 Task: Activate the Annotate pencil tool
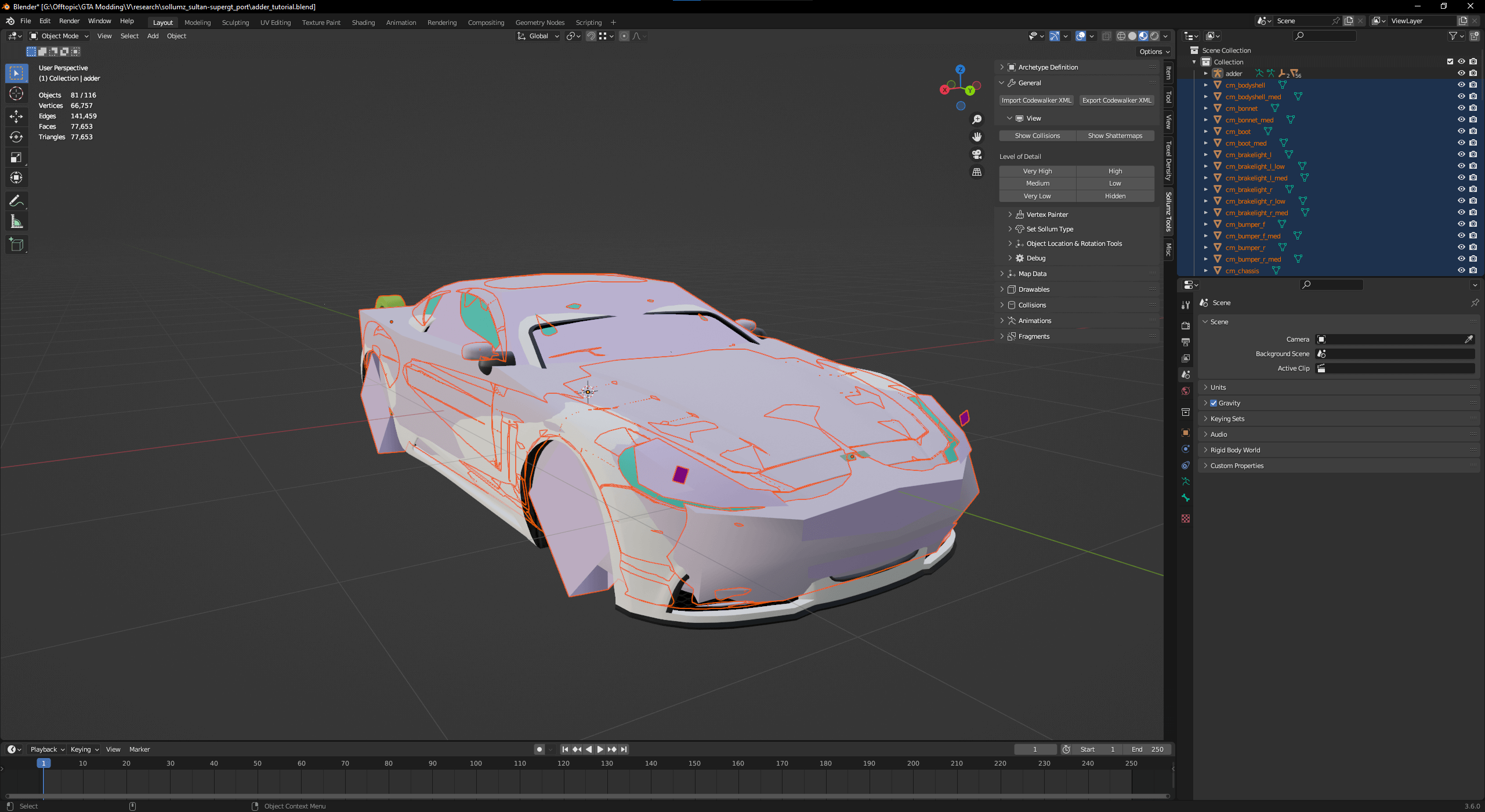(16, 201)
